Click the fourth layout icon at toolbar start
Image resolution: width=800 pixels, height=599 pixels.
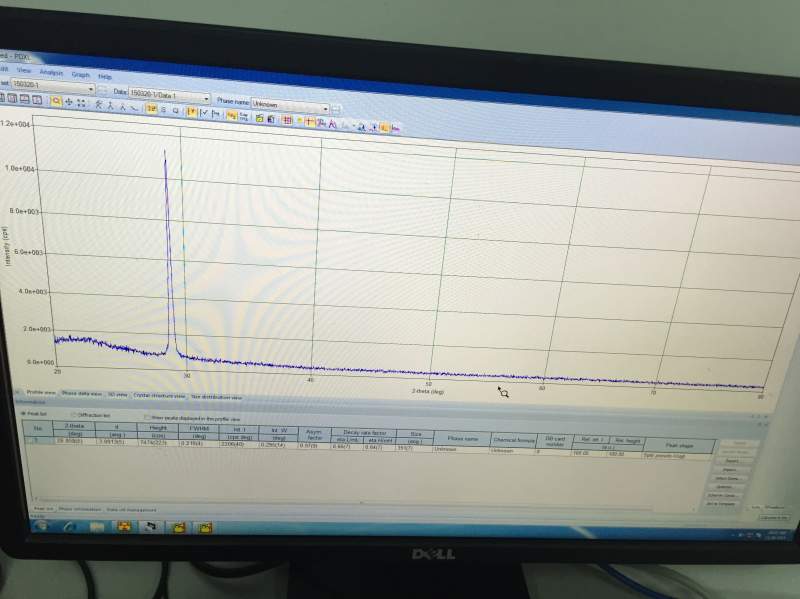(x=37, y=99)
